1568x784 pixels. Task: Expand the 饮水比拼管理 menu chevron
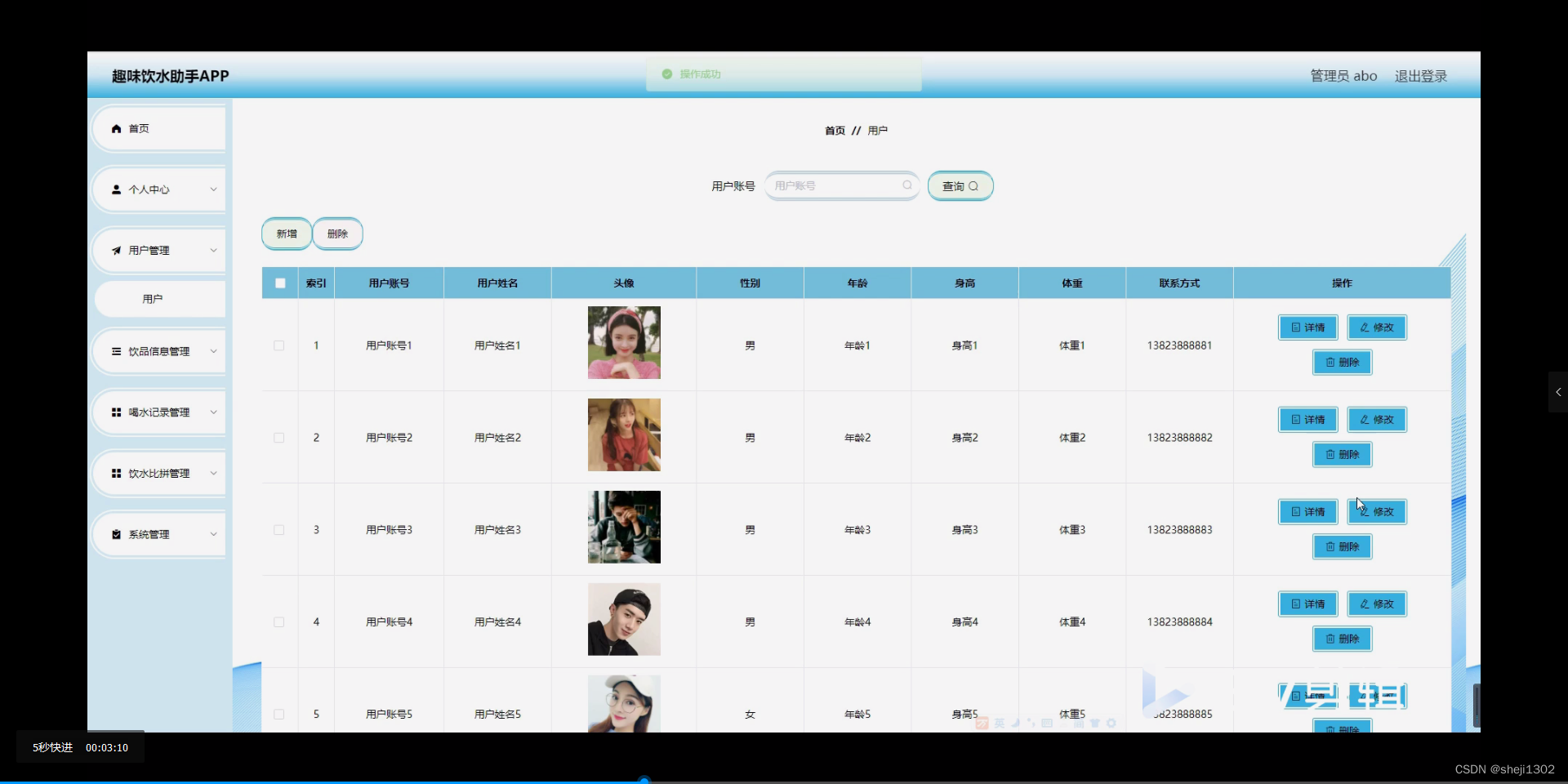213,473
